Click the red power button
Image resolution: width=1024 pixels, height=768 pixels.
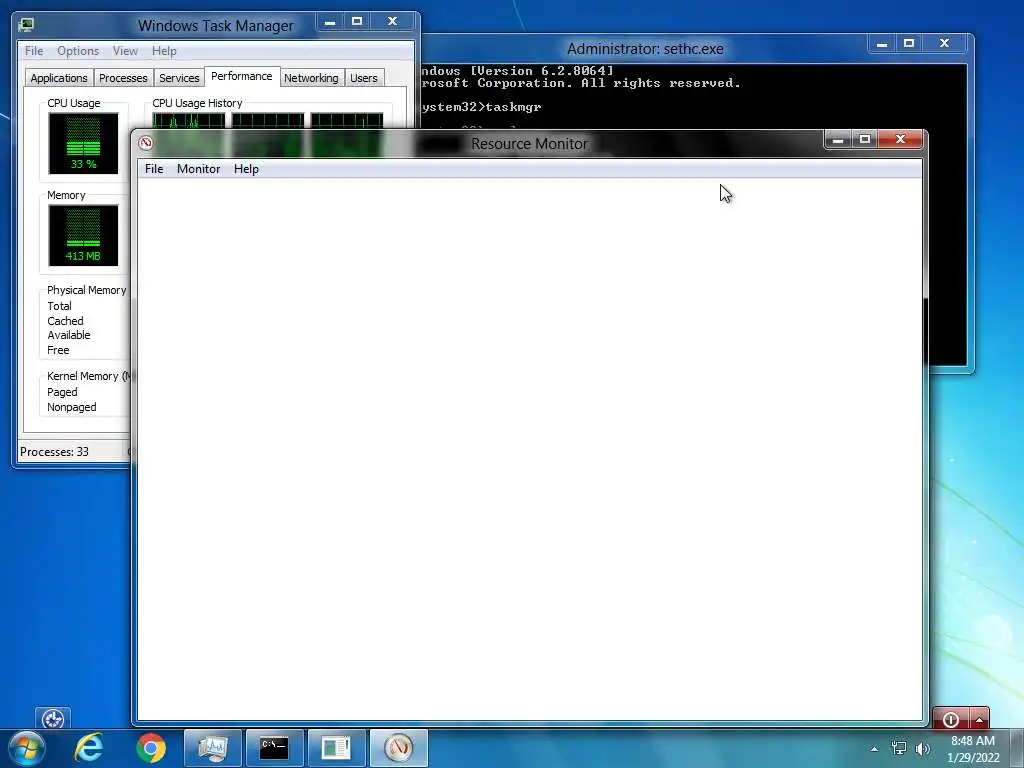tap(950, 719)
